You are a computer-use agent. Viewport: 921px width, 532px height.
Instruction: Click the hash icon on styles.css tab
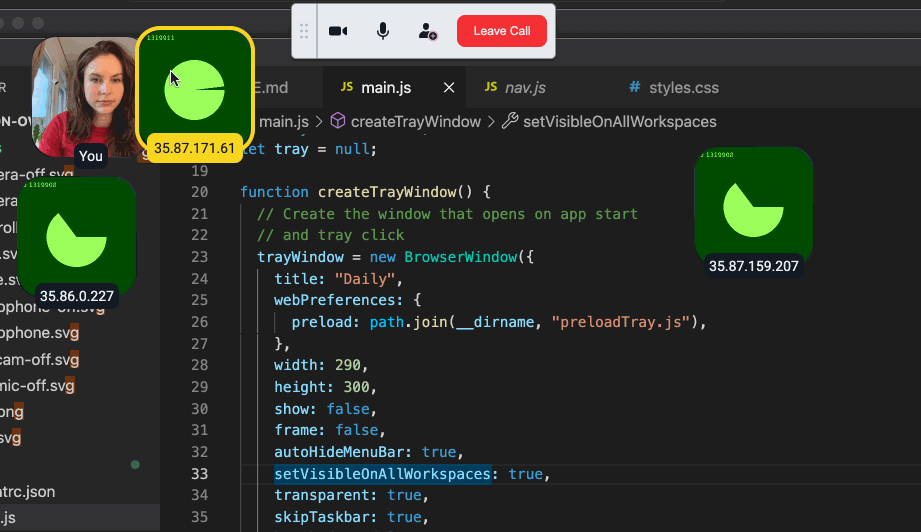click(x=634, y=88)
